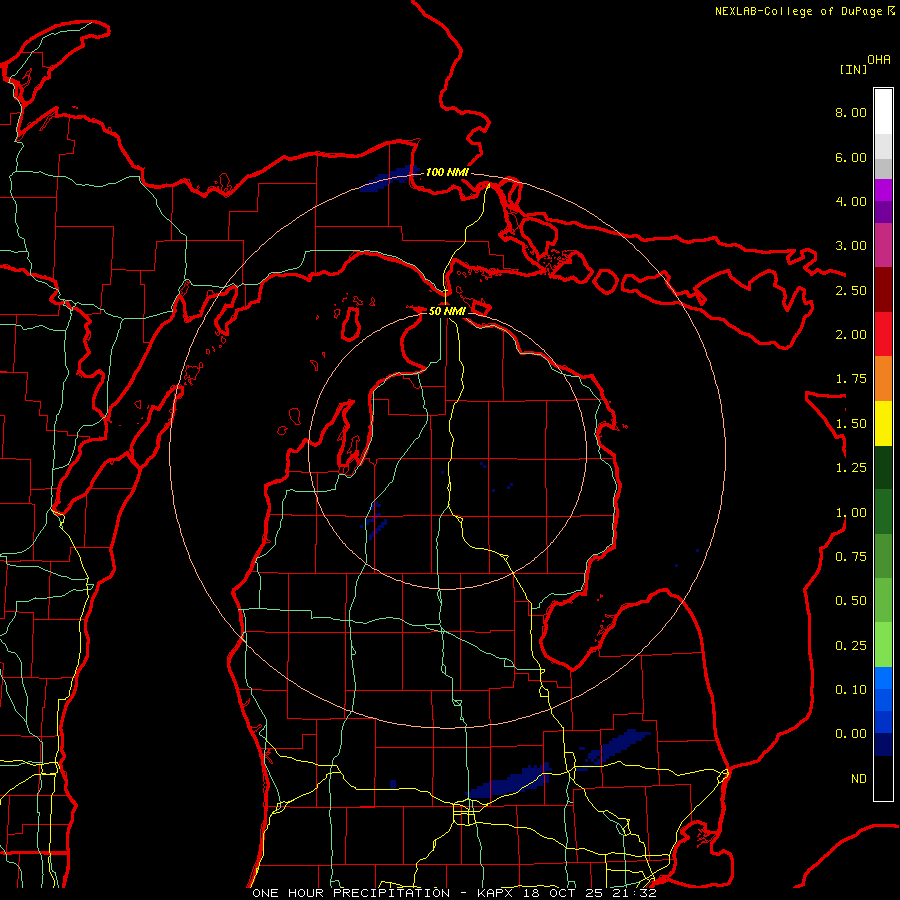
Task: Select the orange 1.75 legend color block
Action: [883, 379]
